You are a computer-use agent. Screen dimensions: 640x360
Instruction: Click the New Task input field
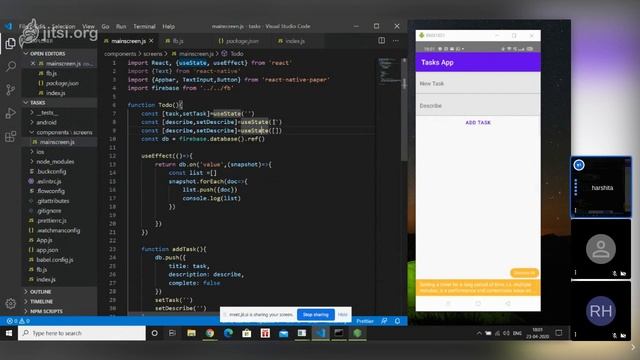(478, 83)
